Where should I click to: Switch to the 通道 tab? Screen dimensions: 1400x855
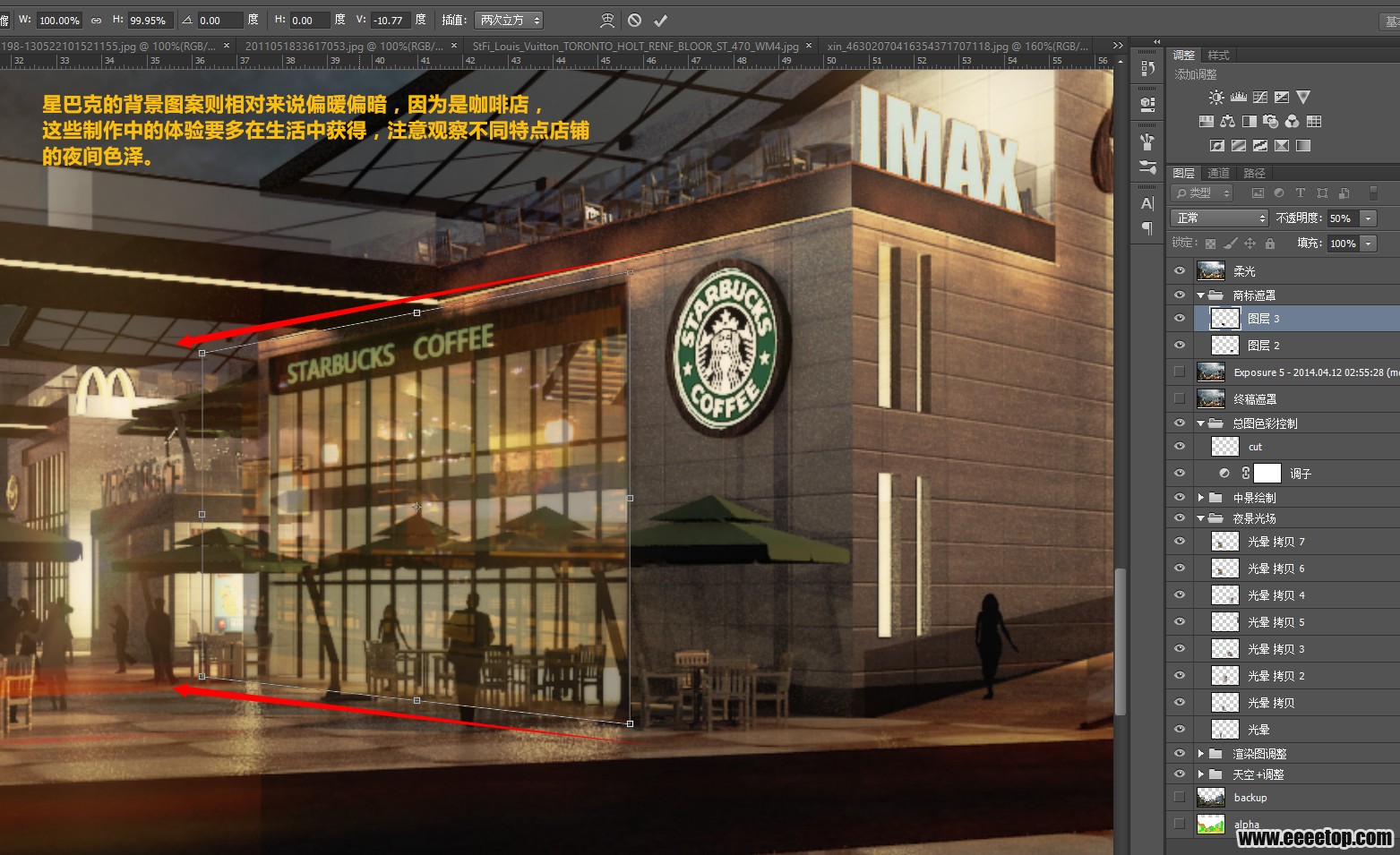1218,173
